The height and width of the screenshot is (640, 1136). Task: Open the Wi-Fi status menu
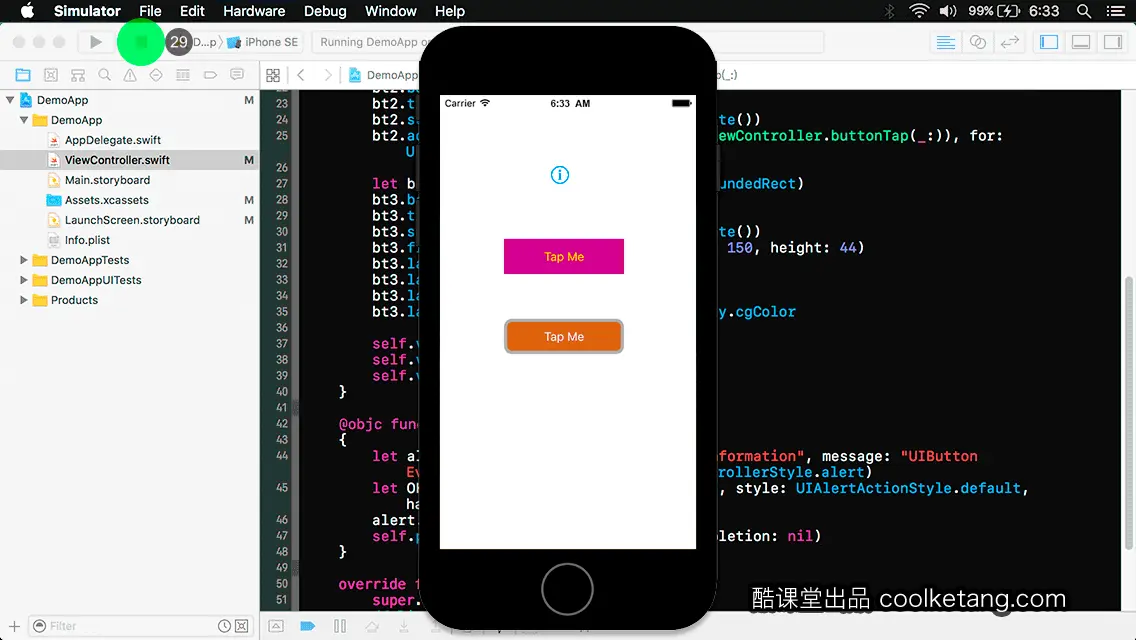pos(919,11)
